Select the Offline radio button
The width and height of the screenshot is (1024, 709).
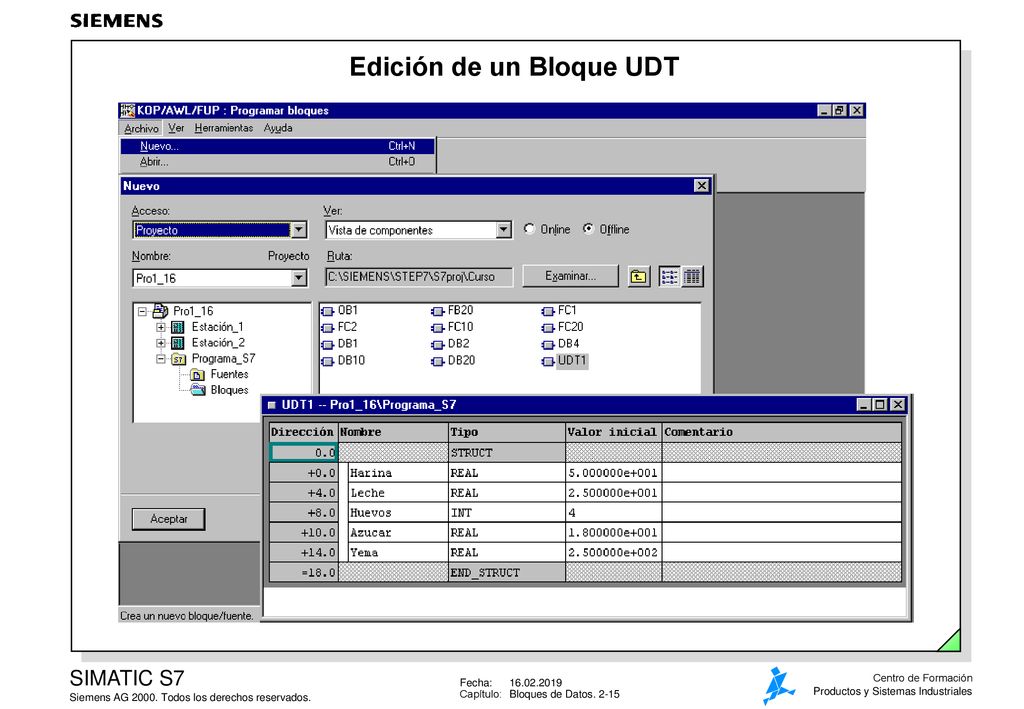click(588, 229)
